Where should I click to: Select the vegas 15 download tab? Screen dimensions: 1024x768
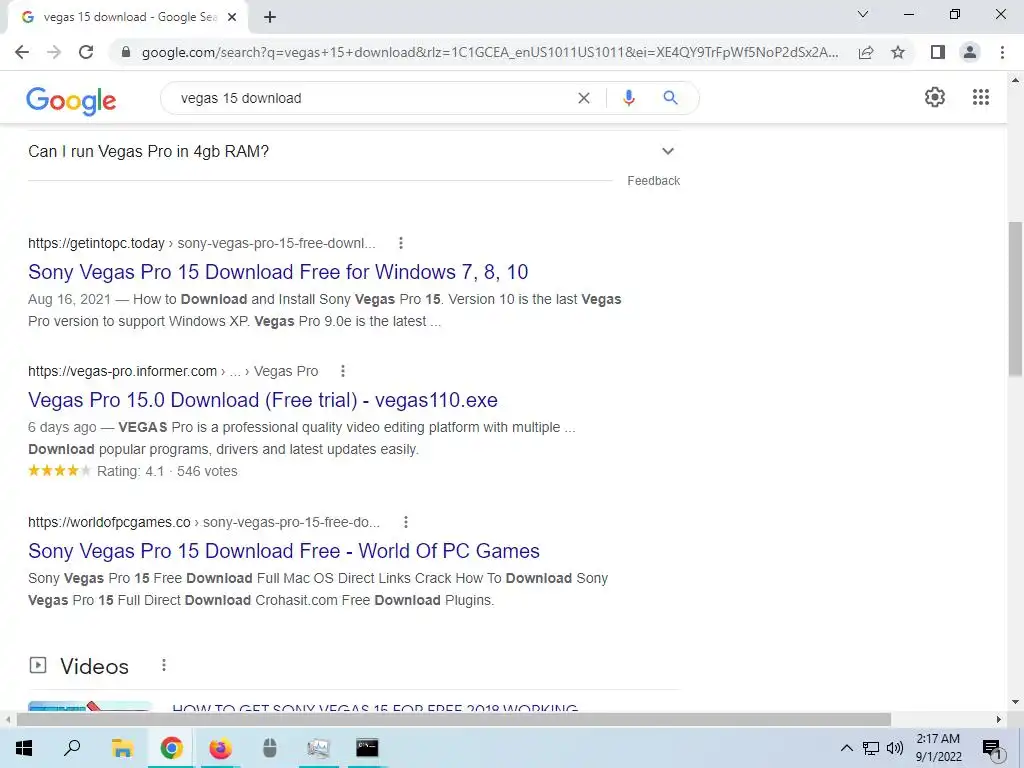click(x=128, y=17)
